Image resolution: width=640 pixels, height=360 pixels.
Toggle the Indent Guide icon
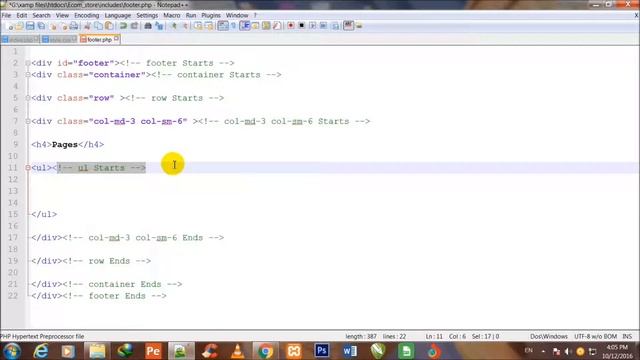point(245,26)
